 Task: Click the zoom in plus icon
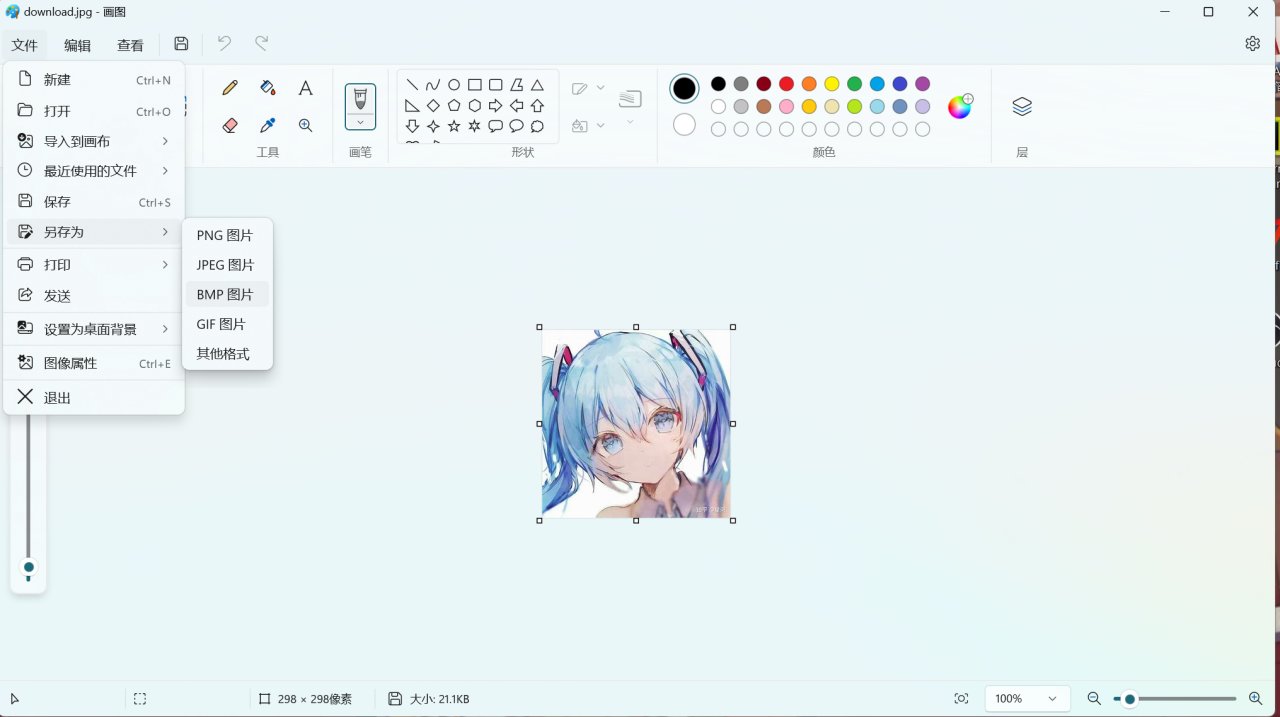[1256, 699]
